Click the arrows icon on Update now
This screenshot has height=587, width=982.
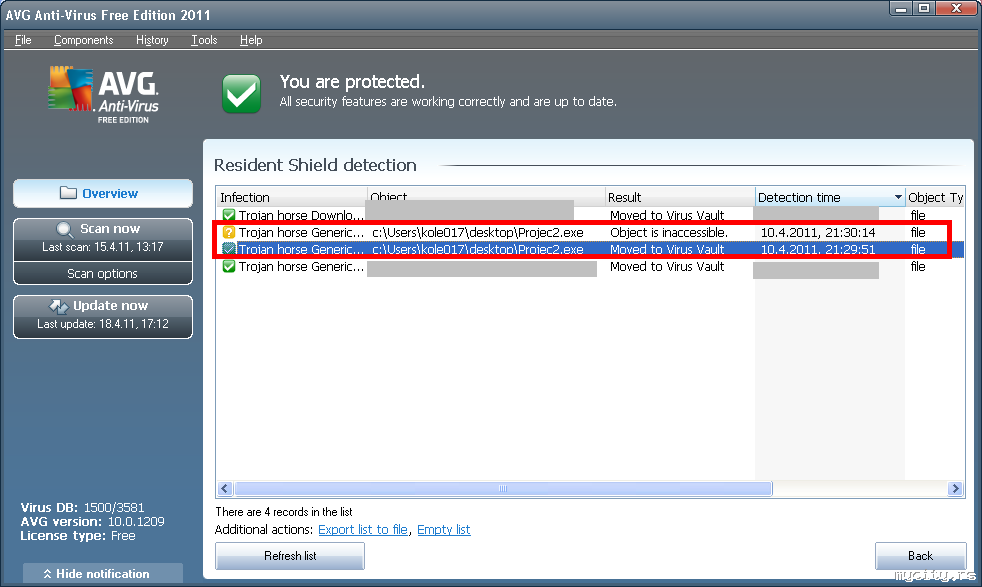(x=58, y=306)
